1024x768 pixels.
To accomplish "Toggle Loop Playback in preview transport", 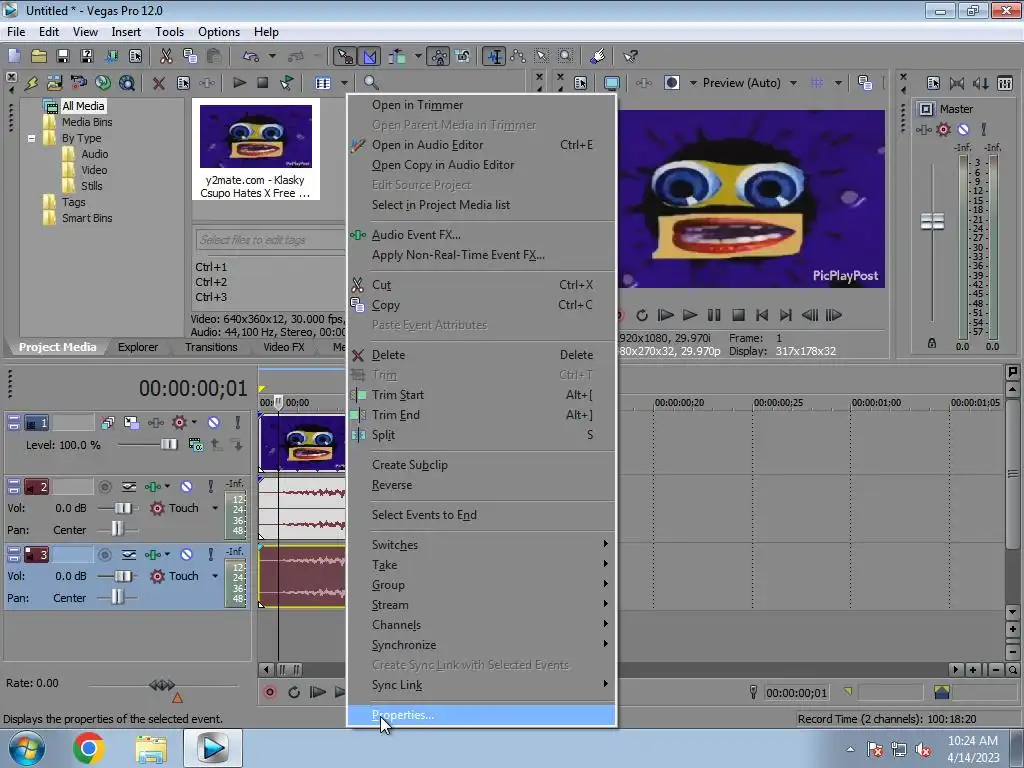I will (642, 315).
